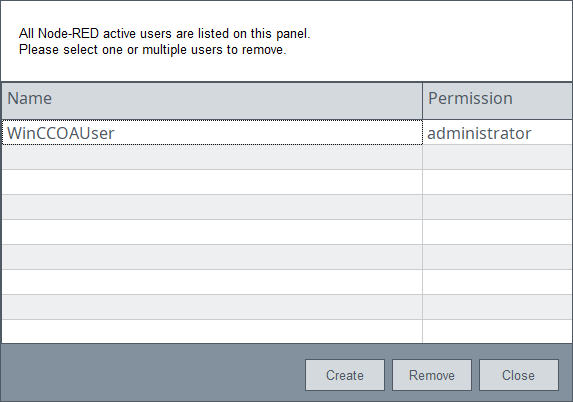The image size is (573, 402).
Task: Select the administrator permission cell
Action: (498, 132)
